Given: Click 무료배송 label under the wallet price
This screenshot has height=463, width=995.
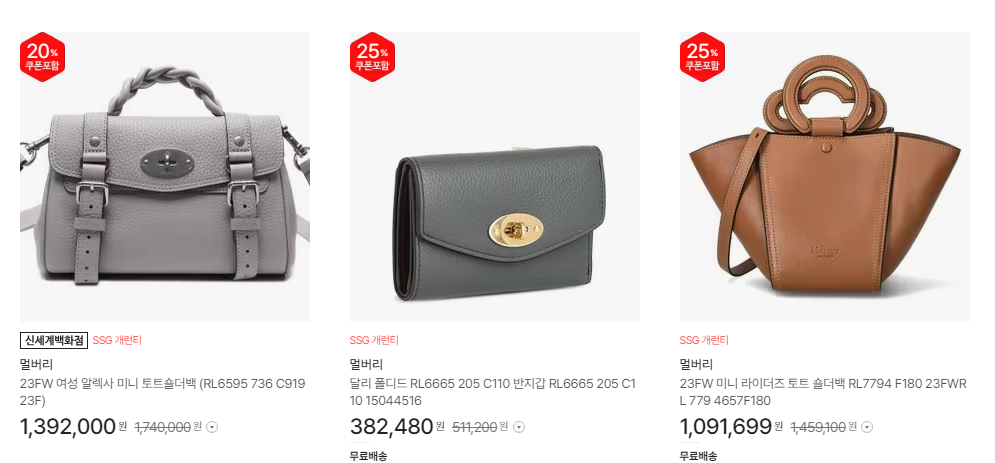Looking at the screenshot, I should (x=369, y=456).
